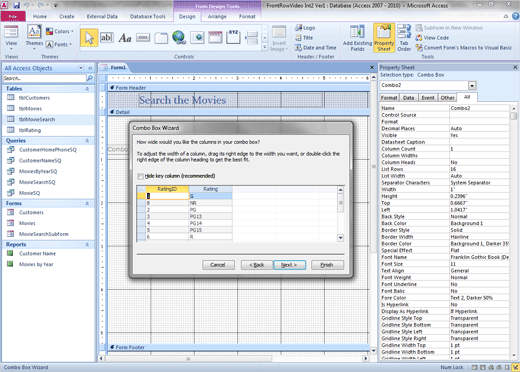Viewport: 520px width, 372px height.
Task: Open the Tab Order dialog
Action: coord(404,38)
